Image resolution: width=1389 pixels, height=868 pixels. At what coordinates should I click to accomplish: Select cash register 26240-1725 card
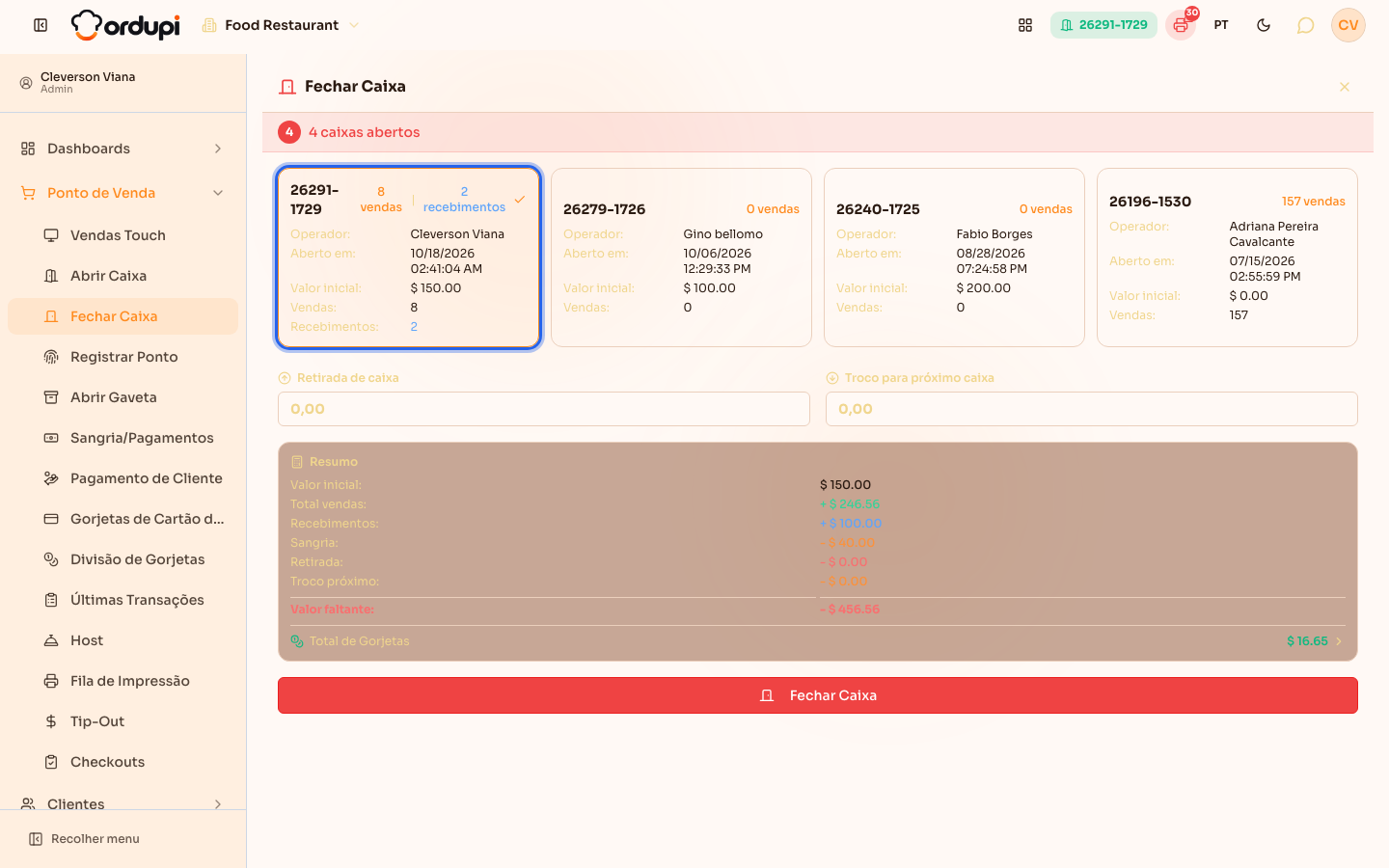955,258
